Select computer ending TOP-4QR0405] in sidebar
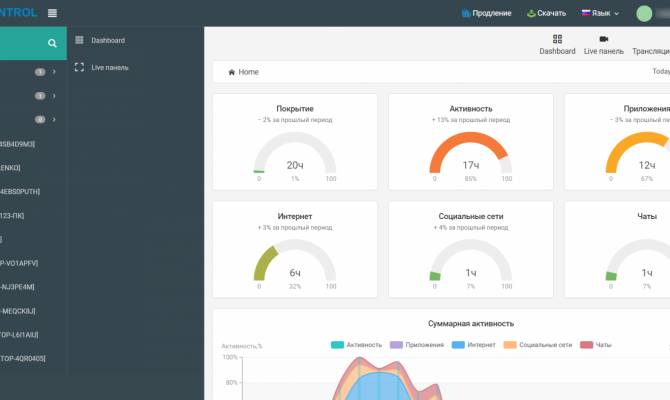Image resolution: width=670 pixels, height=400 pixels. 23,358
